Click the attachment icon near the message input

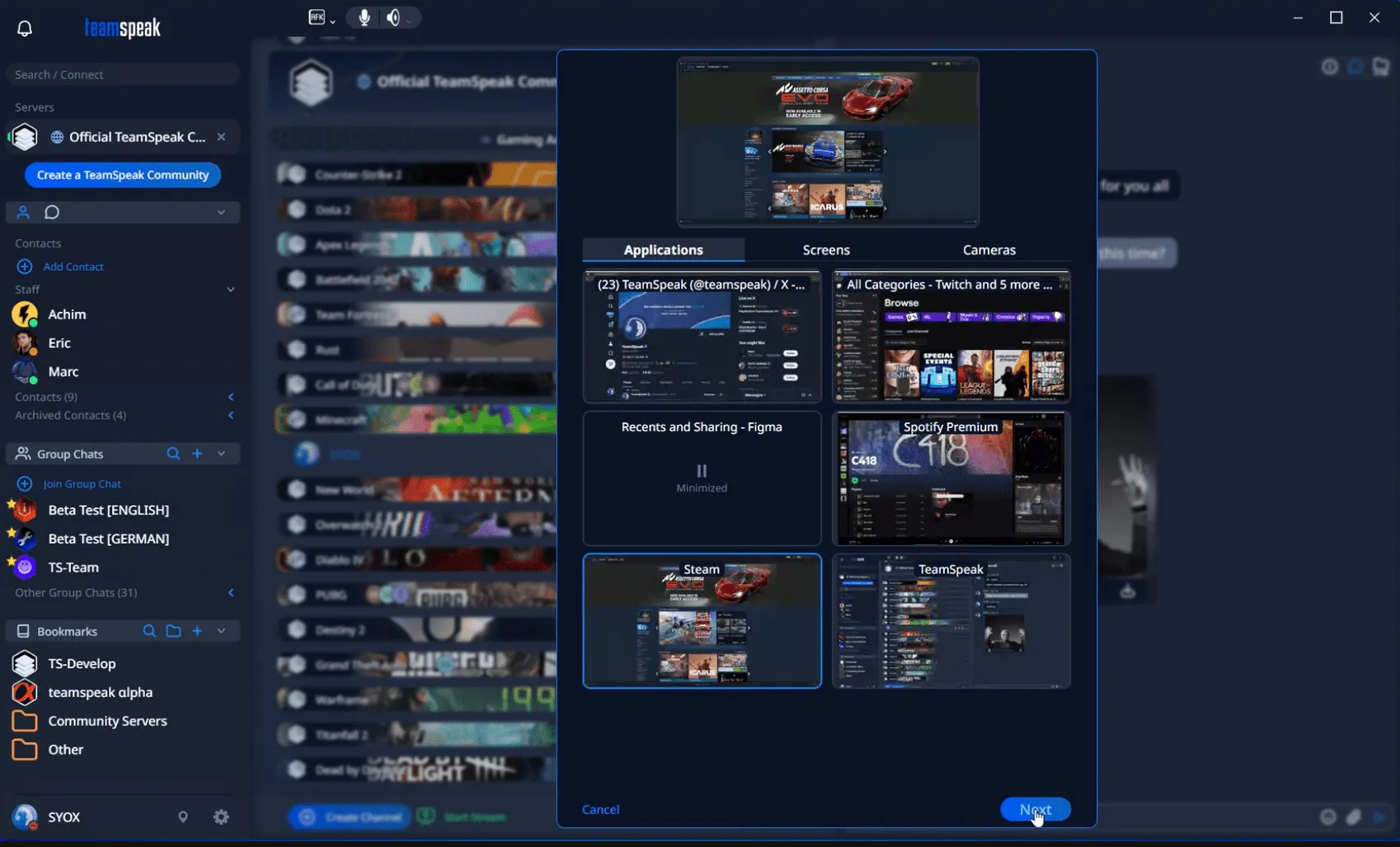1353,816
